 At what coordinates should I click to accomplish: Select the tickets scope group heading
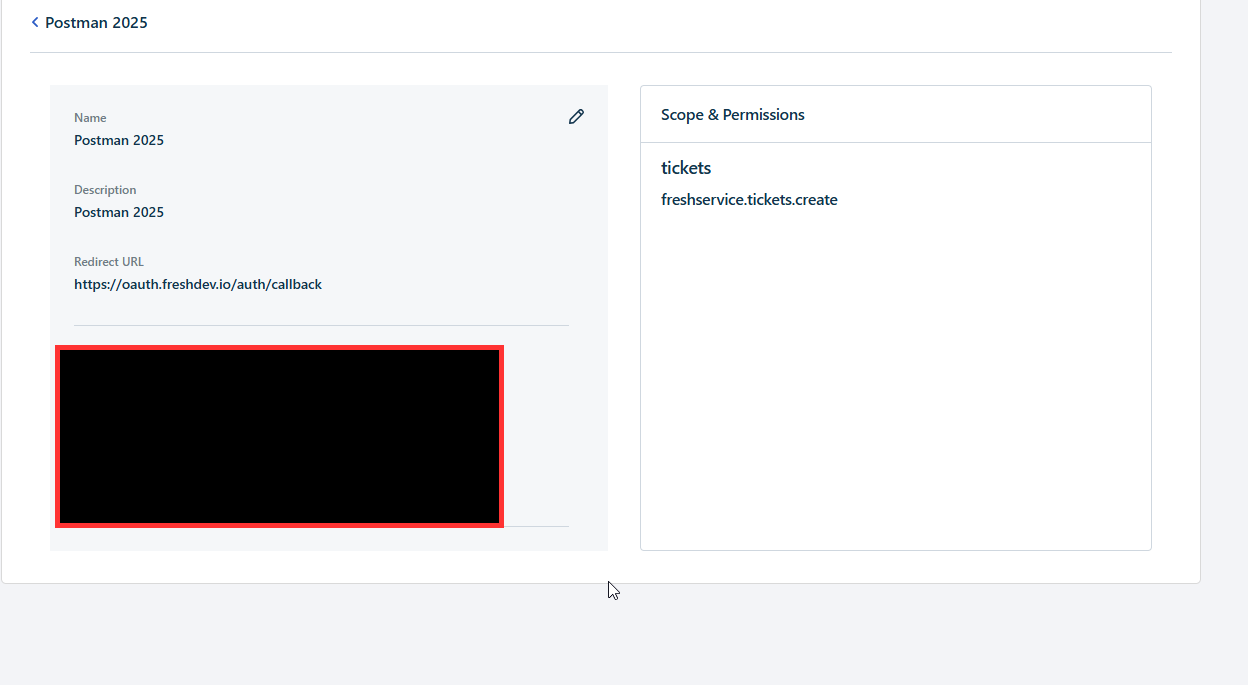click(x=686, y=168)
